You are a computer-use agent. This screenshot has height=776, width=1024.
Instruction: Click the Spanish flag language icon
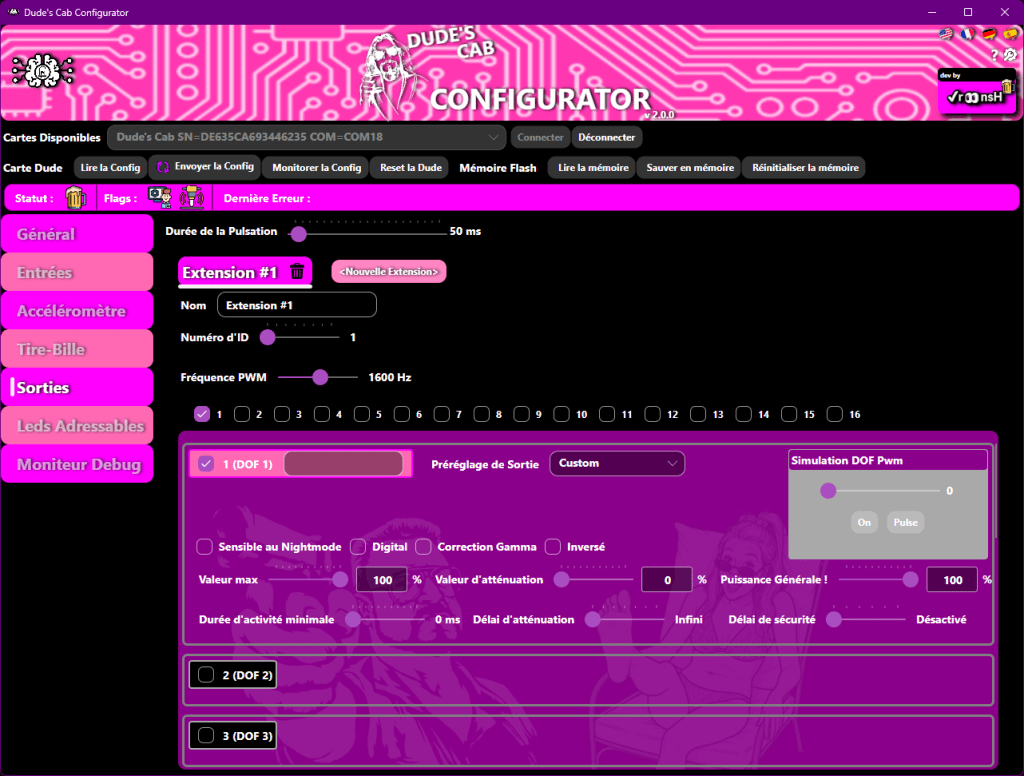click(1010, 34)
